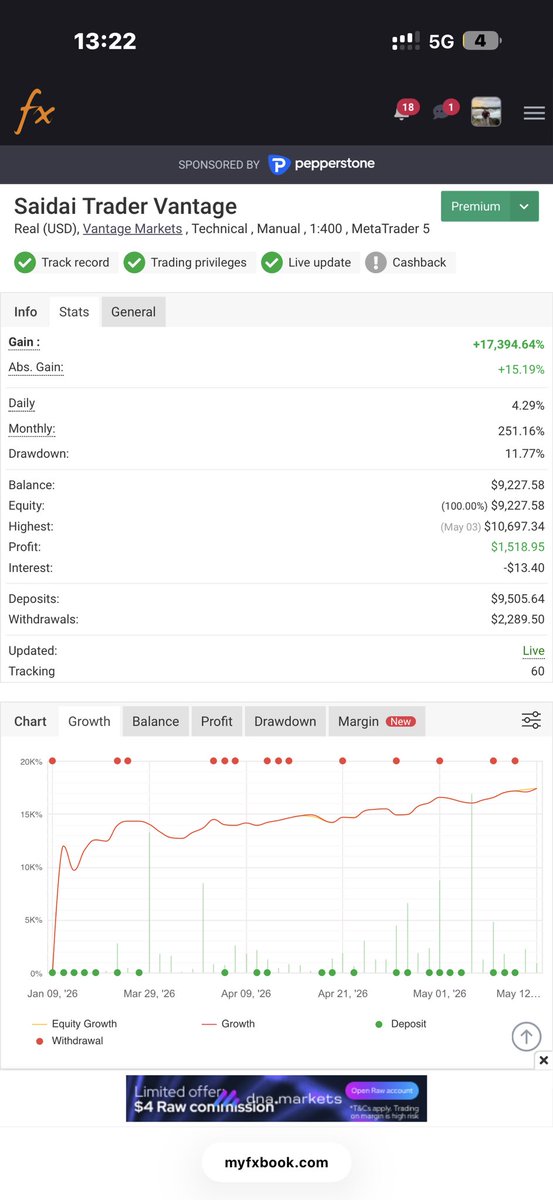Switch to the General tab
The height and width of the screenshot is (1200, 553).
133,312
